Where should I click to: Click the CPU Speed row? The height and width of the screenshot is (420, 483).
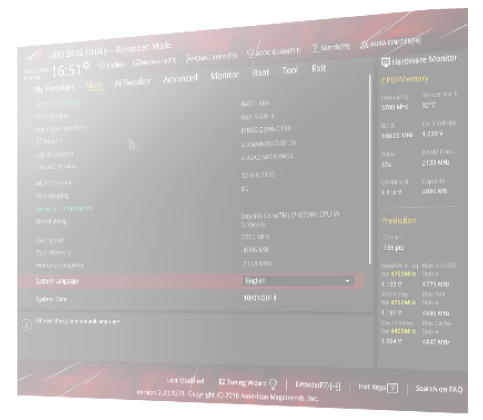pyautogui.click(x=191, y=240)
